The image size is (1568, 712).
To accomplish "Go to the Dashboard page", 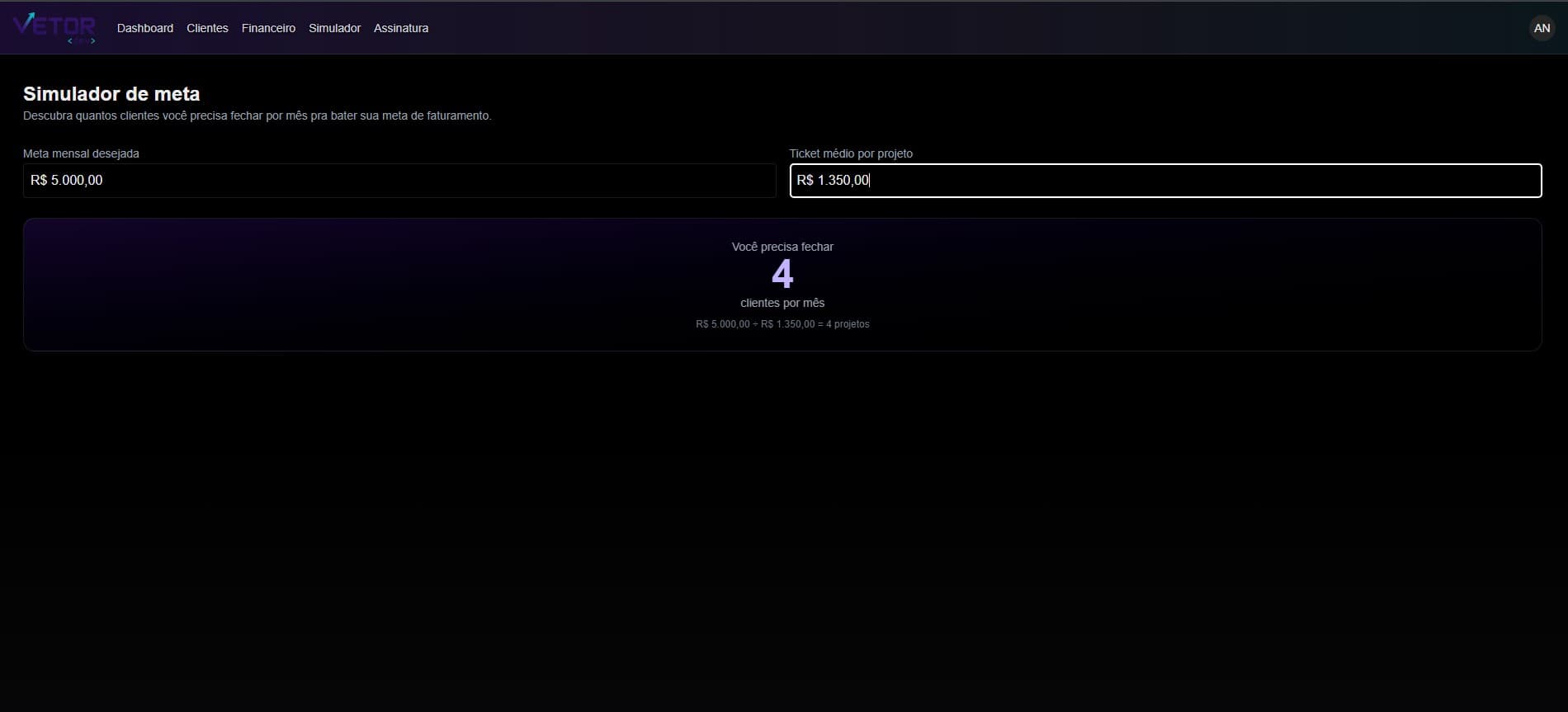I will [x=145, y=28].
